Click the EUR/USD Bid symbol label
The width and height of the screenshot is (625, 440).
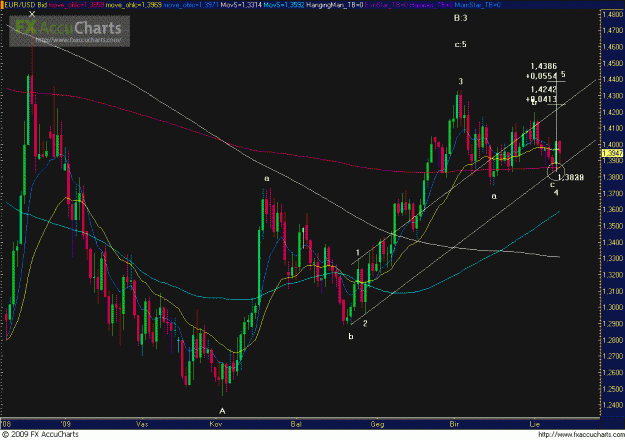(26, 5)
